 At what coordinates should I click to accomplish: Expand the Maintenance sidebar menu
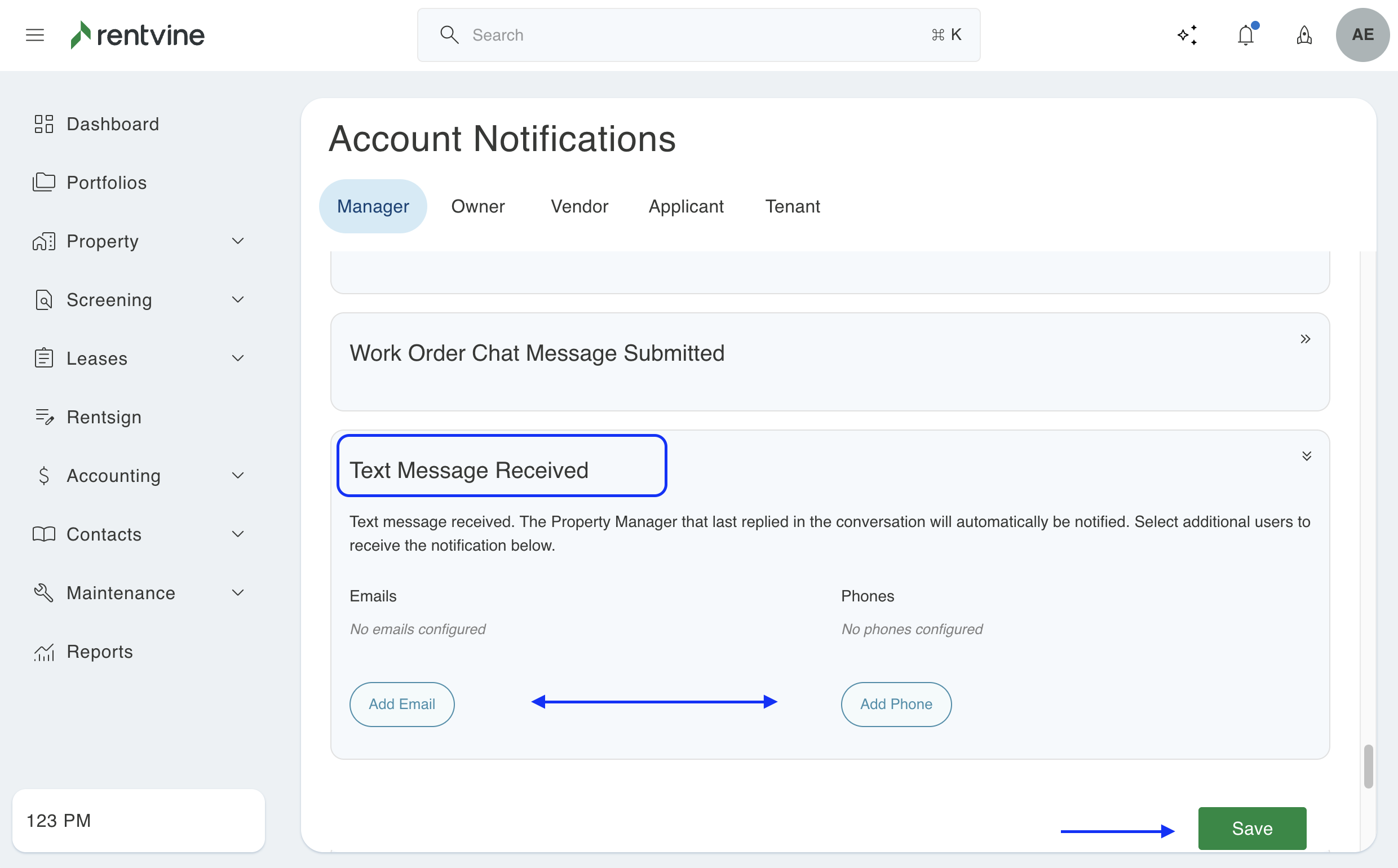(237, 592)
